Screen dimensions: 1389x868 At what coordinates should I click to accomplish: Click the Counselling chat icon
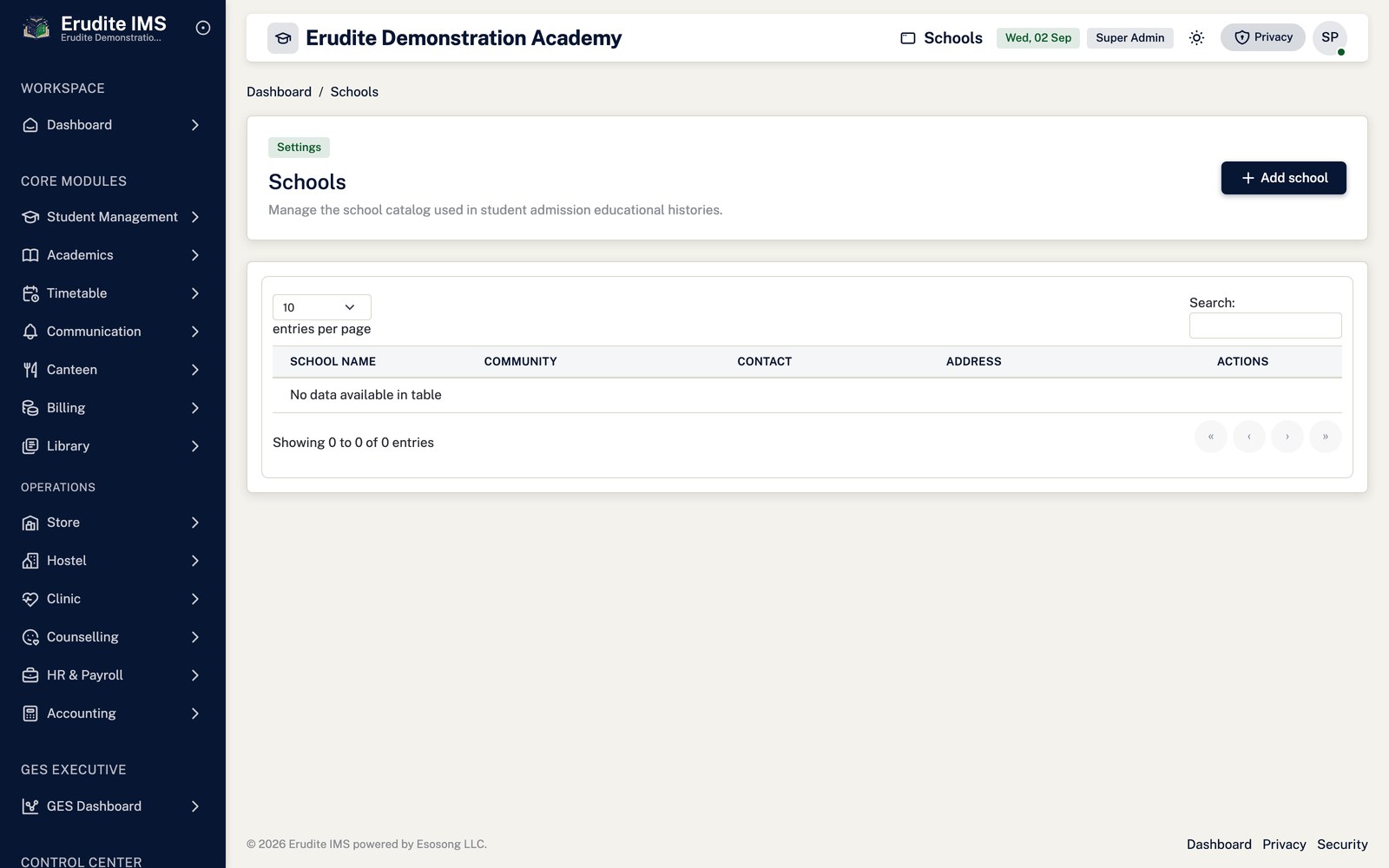coord(30,637)
